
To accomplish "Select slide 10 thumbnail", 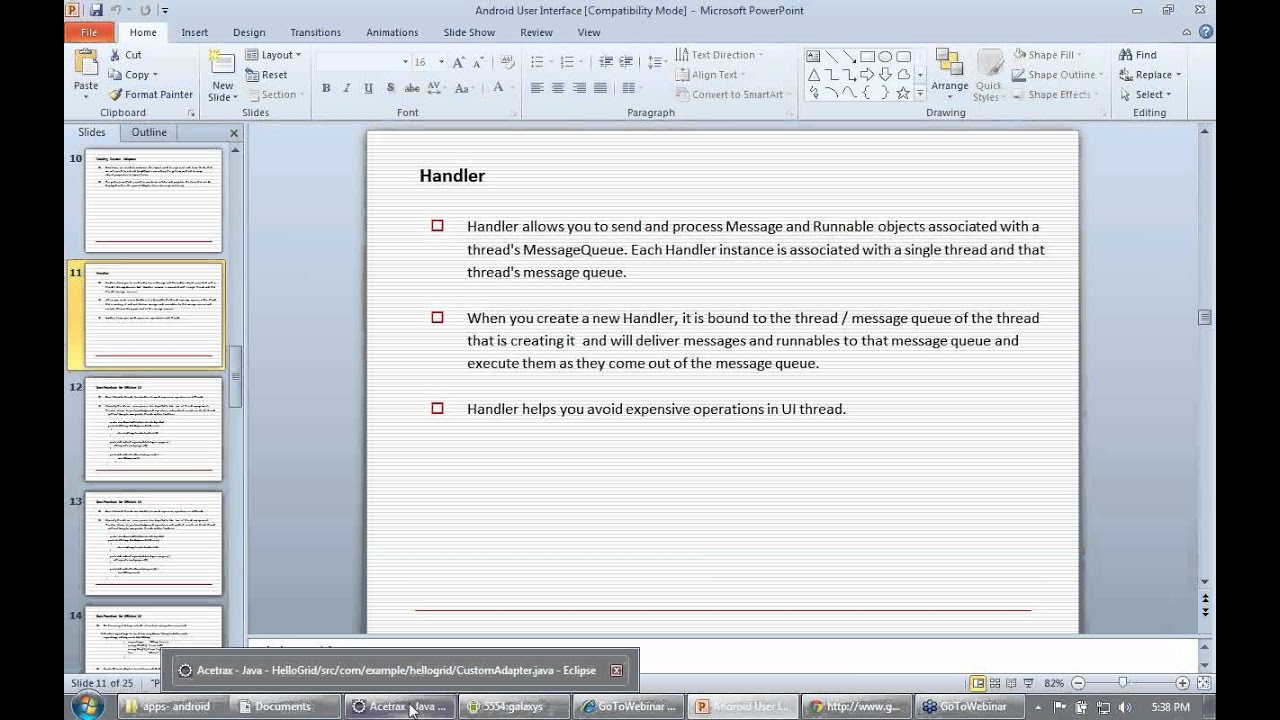I will (x=153, y=201).
